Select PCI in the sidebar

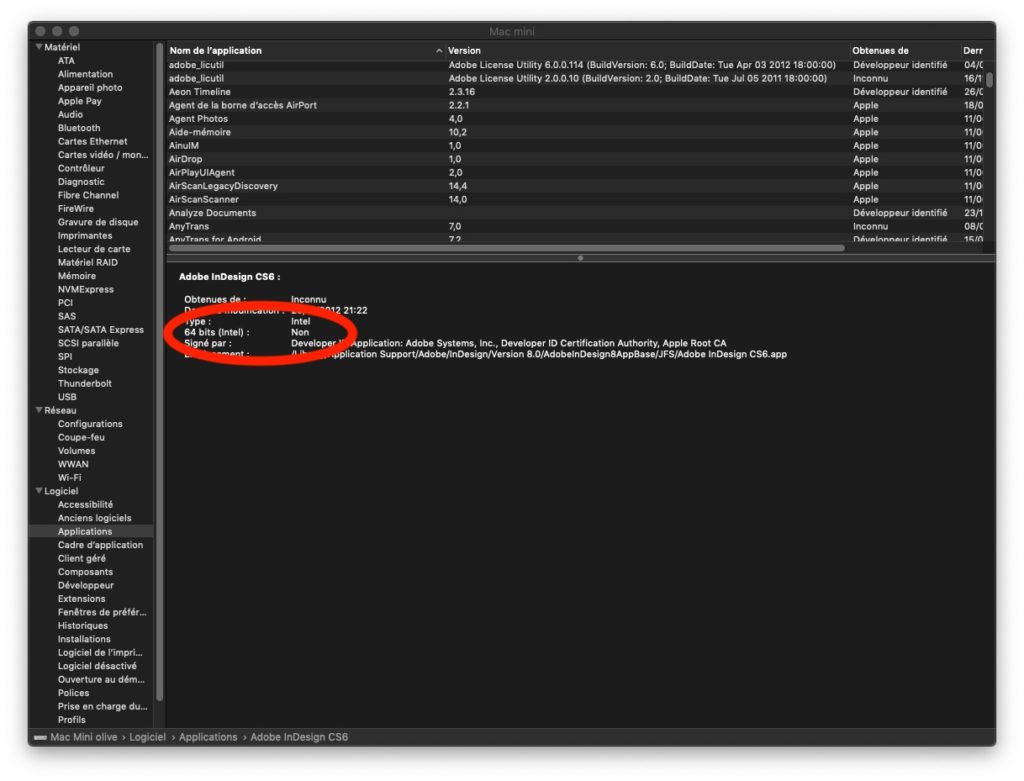click(x=65, y=302)
